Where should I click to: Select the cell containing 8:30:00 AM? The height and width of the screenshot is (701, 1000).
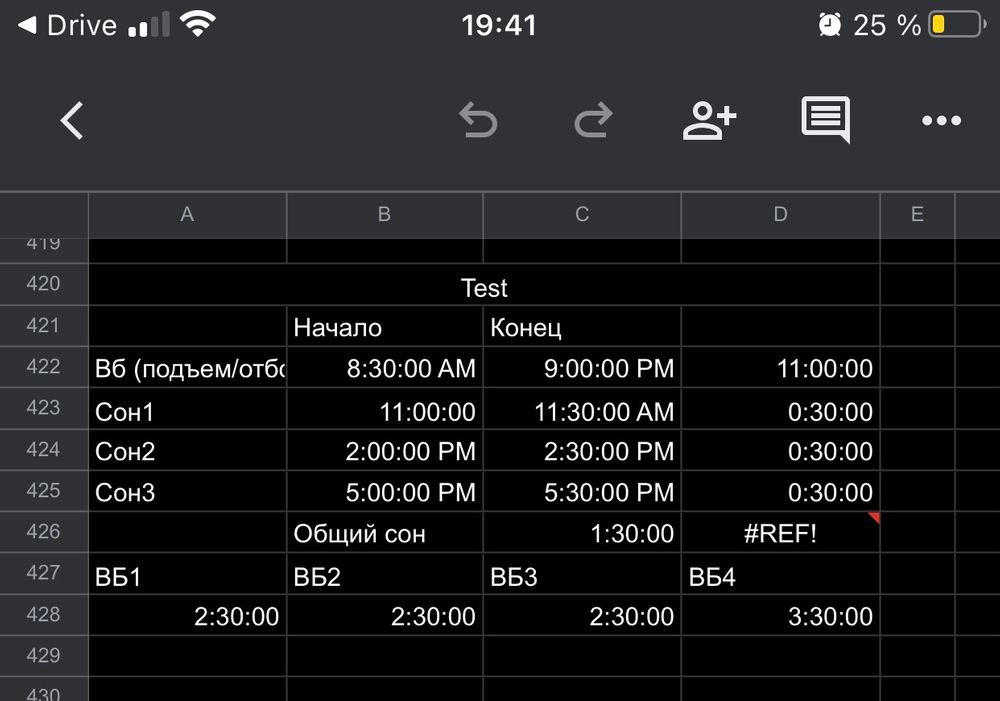pyautogui.click(x=384, y=369)
